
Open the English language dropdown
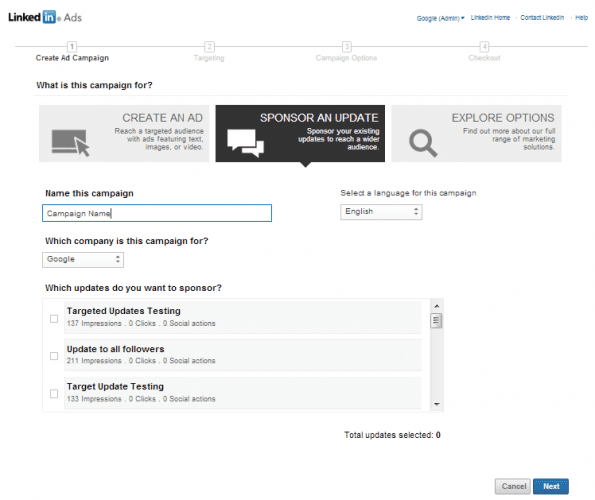pos(381,212)
